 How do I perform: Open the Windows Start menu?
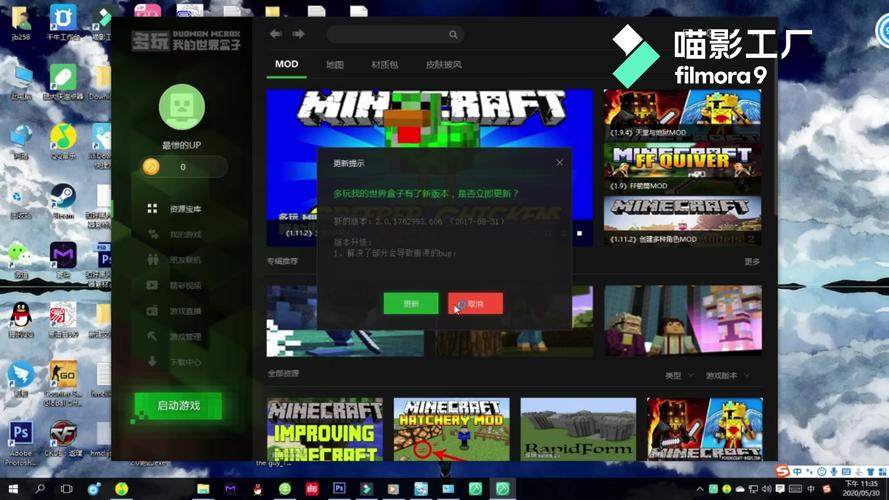(x=12, y=489)
